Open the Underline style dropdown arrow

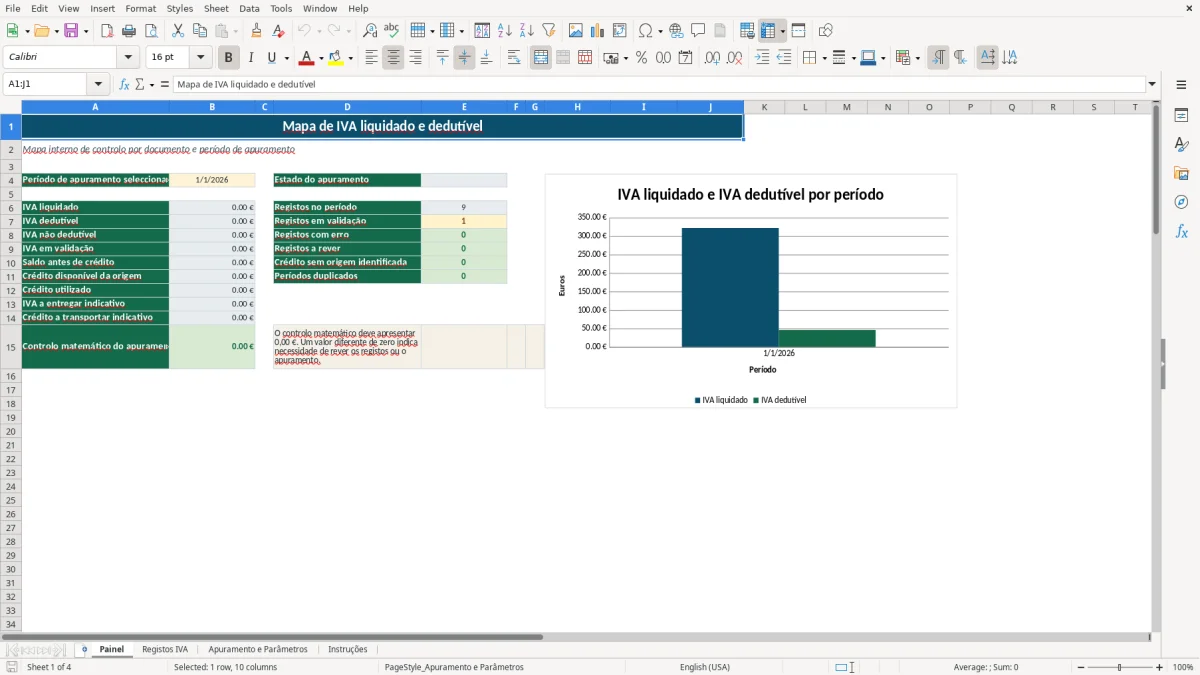coord(286,58)
